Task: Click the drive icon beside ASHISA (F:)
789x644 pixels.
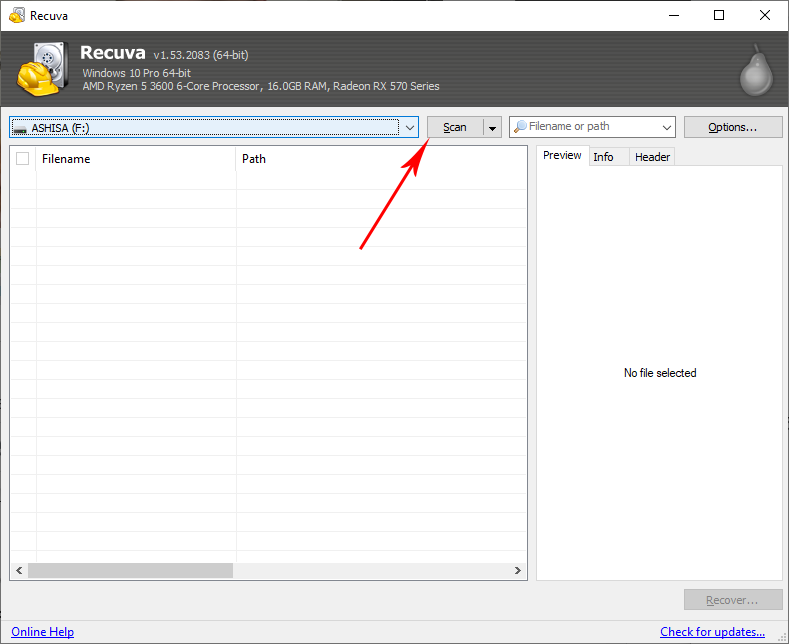Action: [x=20, y=129]
